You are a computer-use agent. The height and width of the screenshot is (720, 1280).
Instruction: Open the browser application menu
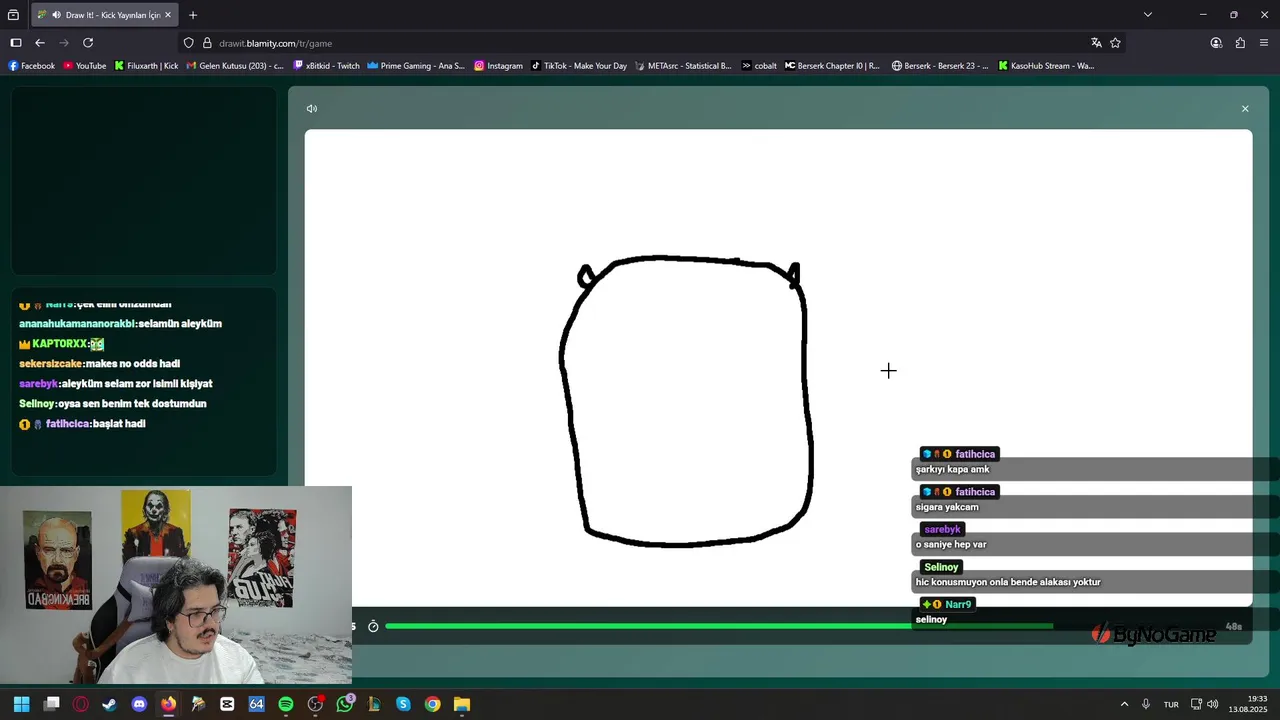1264,43
